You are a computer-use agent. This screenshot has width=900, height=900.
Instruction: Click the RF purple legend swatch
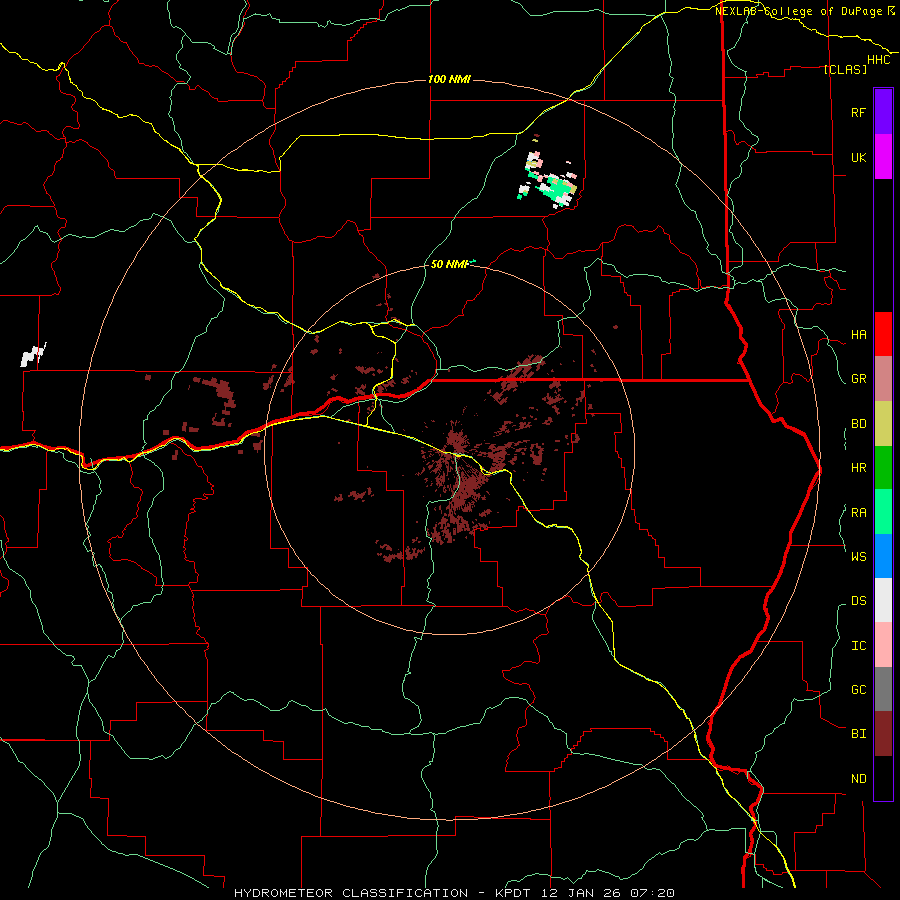point(883,112)
